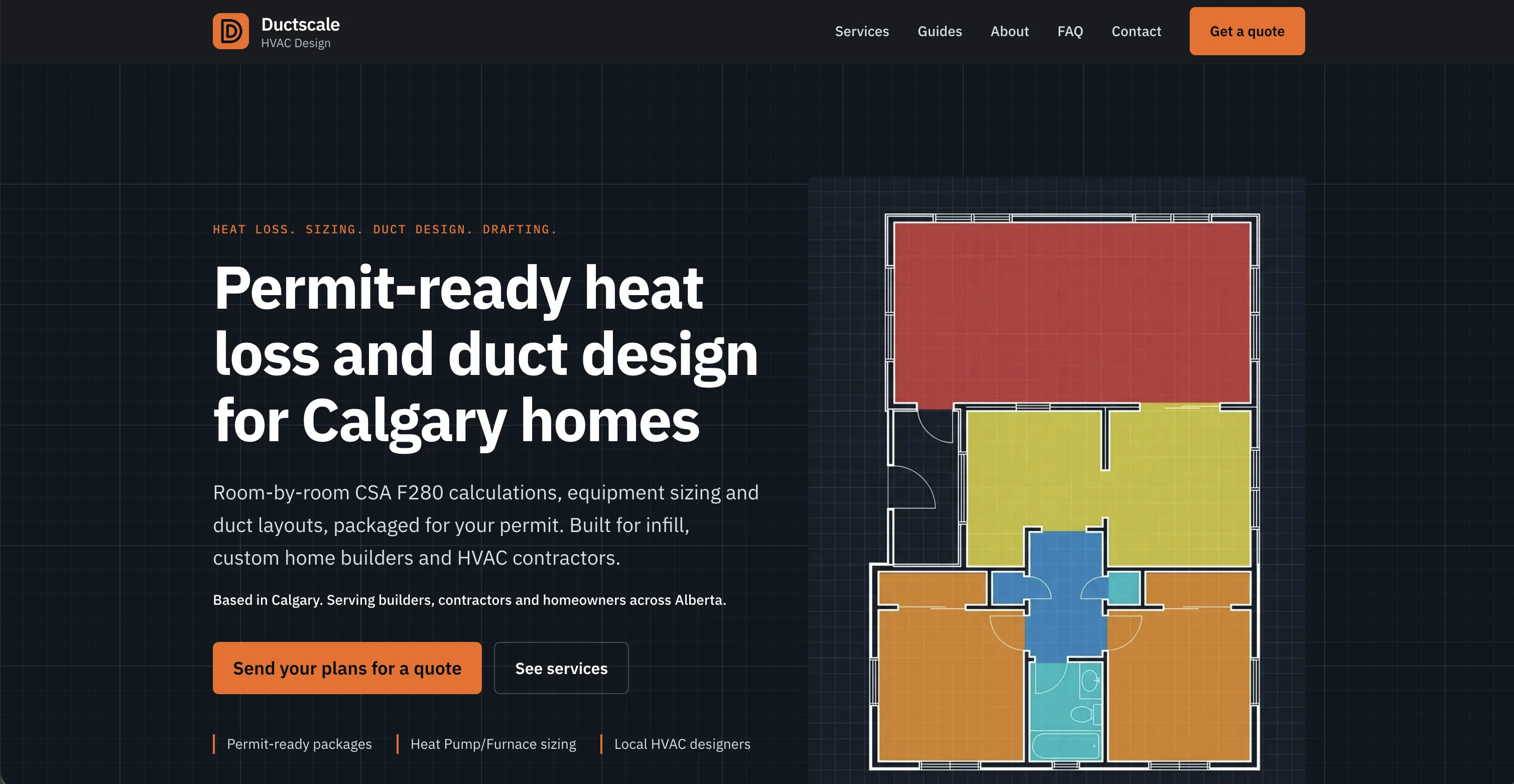Screen dimensions: 1514x784
Task: Click the 'Permit-ready packages' text
Action: 299,743
